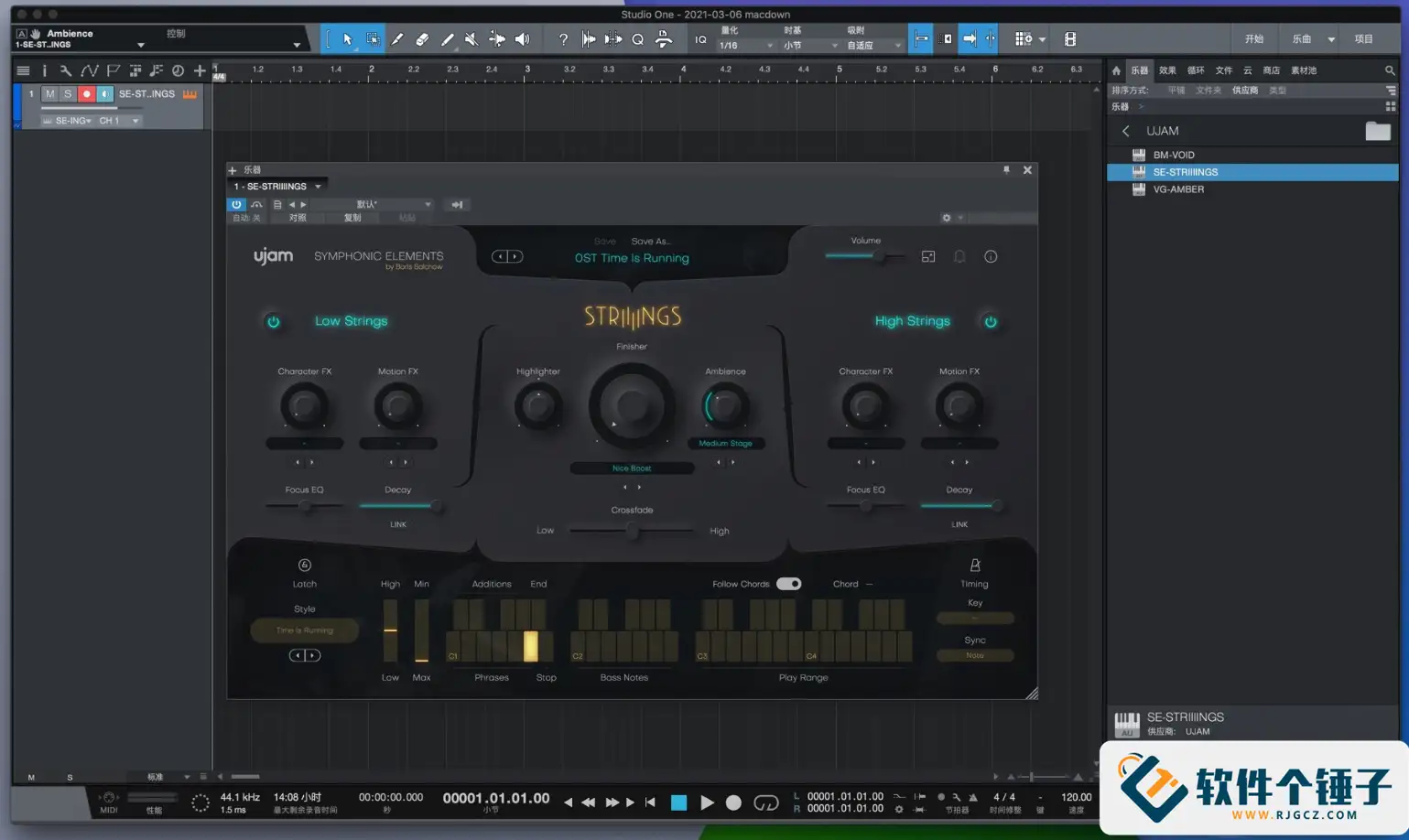Switch to the 效果 browser tab
The width and height of the screenshot is (1409, 840).
(x=1167, y=70)
